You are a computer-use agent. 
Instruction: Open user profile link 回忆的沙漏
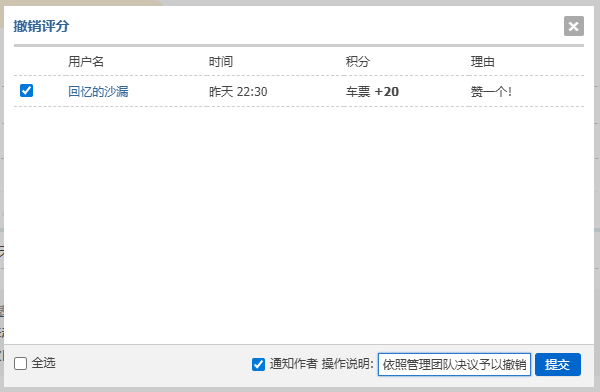pos(98,91)
